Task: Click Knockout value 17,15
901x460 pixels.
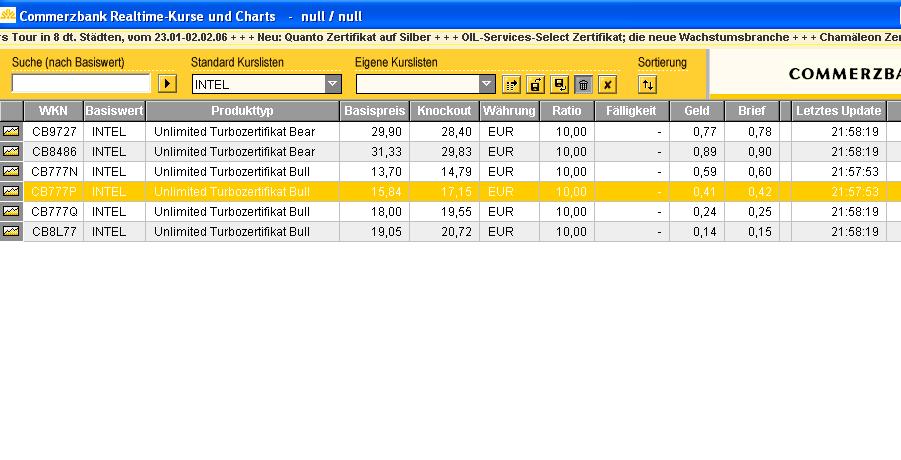Action: [456, 191]
